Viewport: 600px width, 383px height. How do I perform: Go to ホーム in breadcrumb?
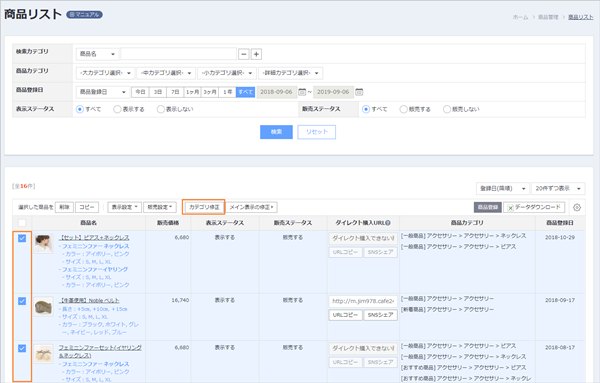(x=520, y=17)
